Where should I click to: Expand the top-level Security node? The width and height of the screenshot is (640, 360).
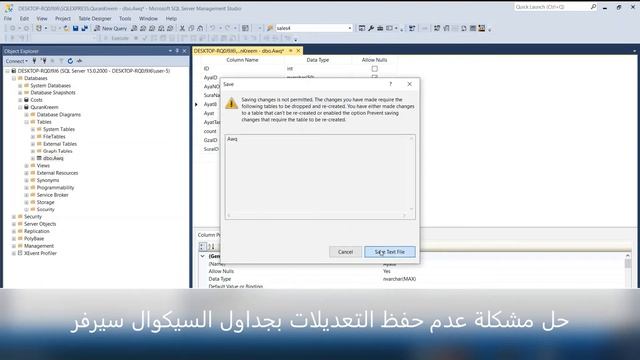pos(14,216)
